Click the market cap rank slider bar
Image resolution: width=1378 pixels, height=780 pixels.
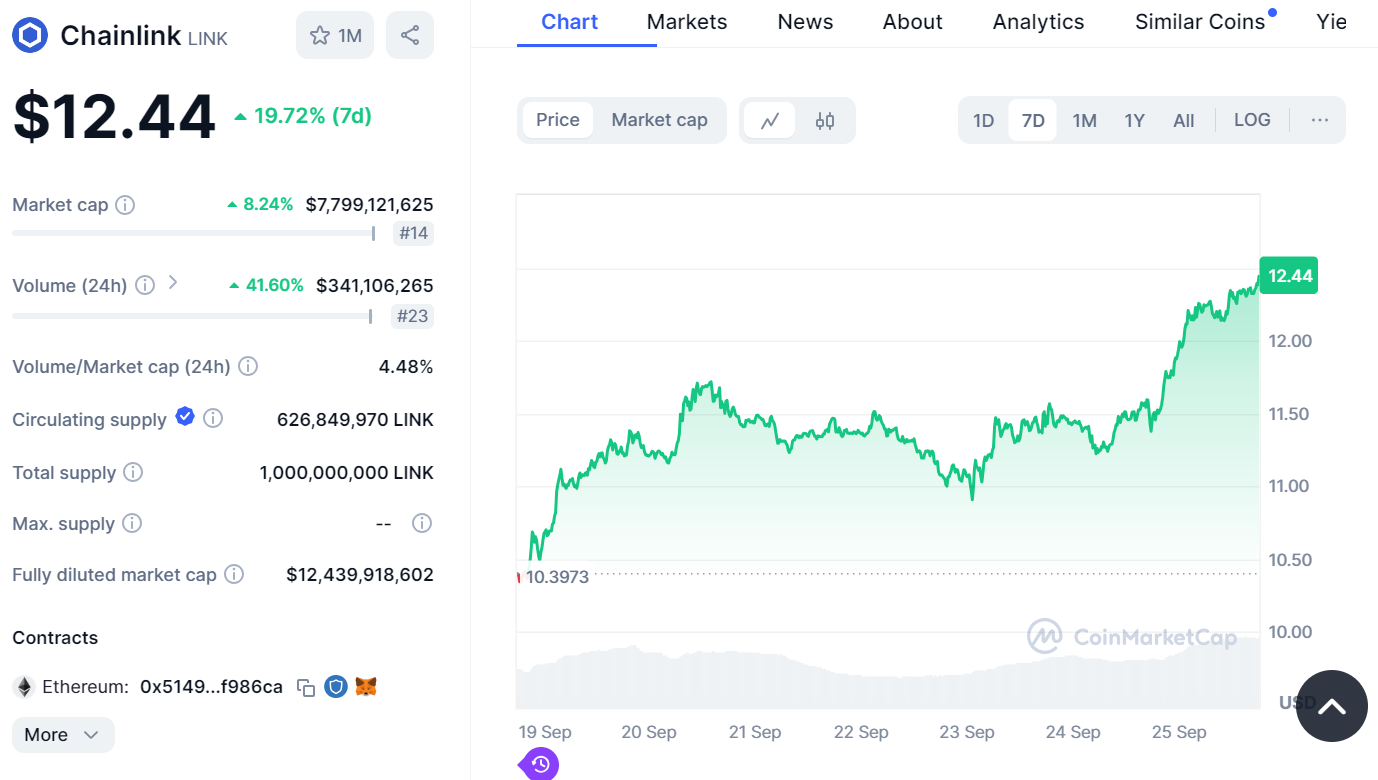click(193, 233)
